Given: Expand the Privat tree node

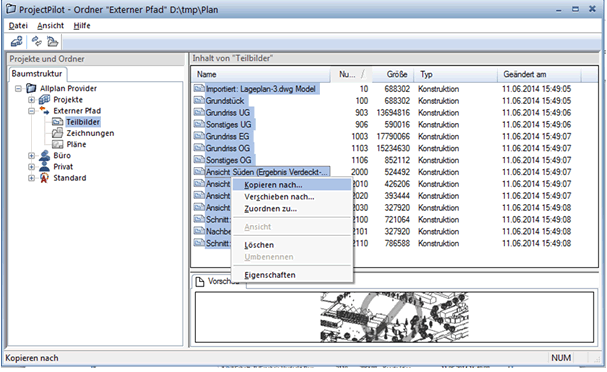Looking at the screenshot, I should click(31, 167).
